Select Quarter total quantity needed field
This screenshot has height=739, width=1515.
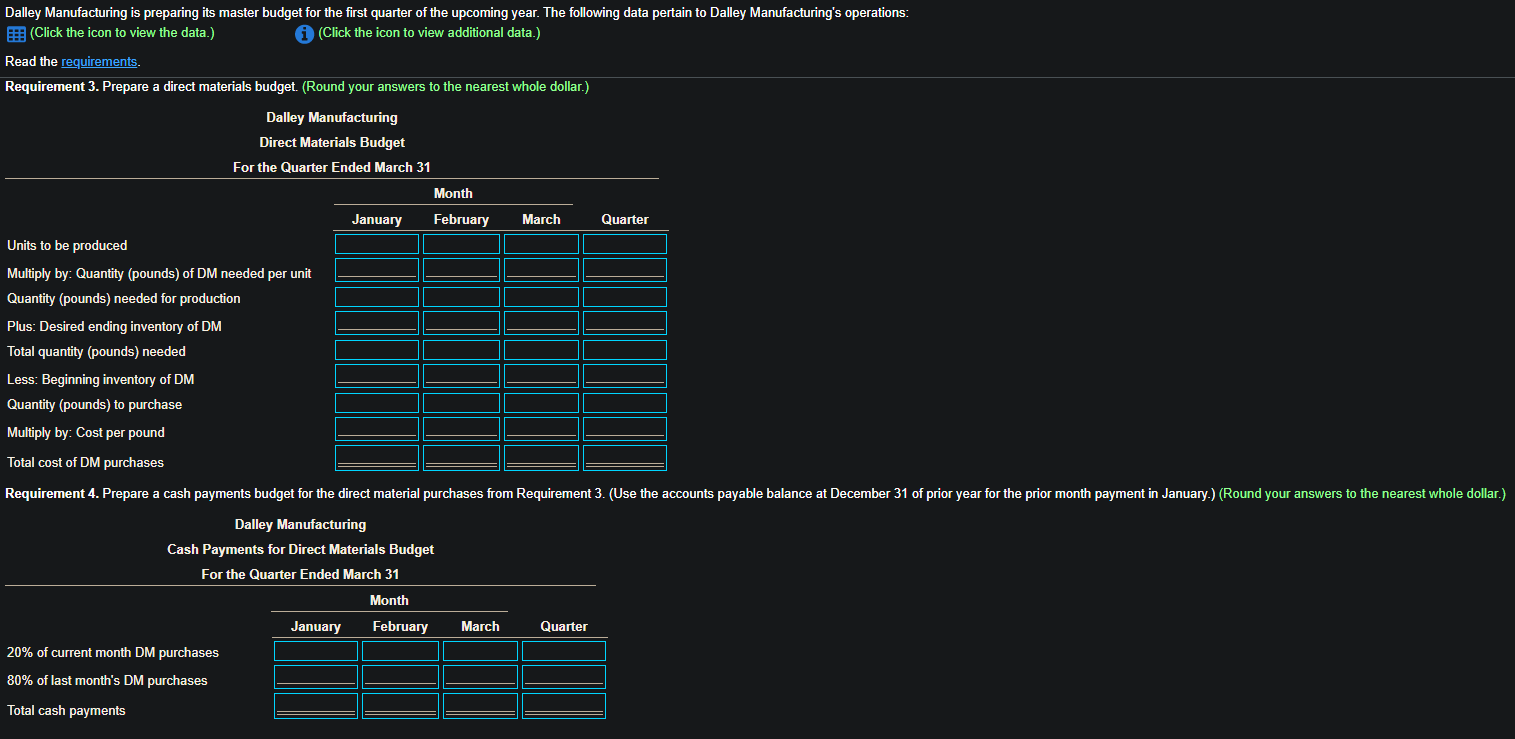coord(625,350)
